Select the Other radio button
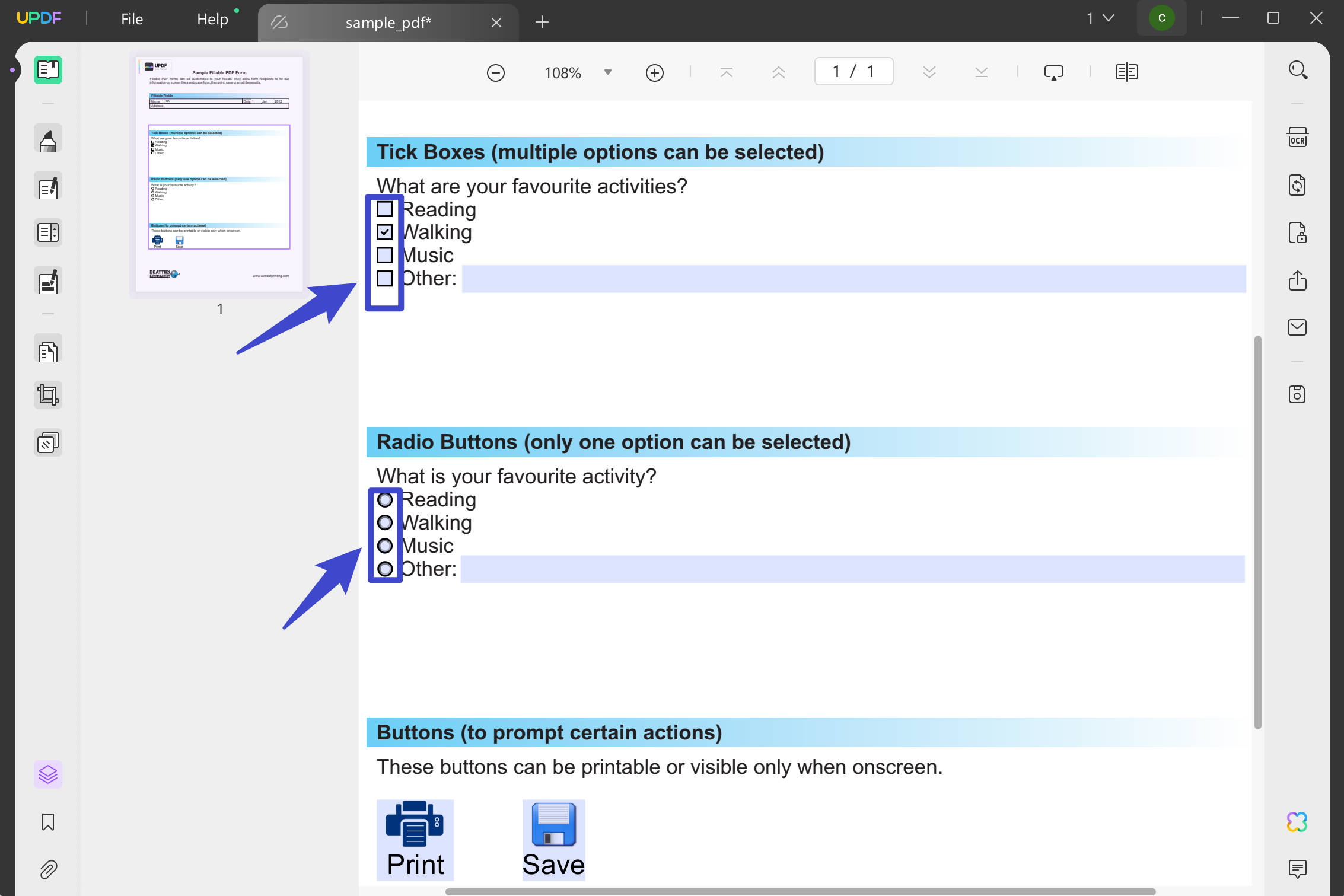1344x896 pixels. tap(385, 569)
